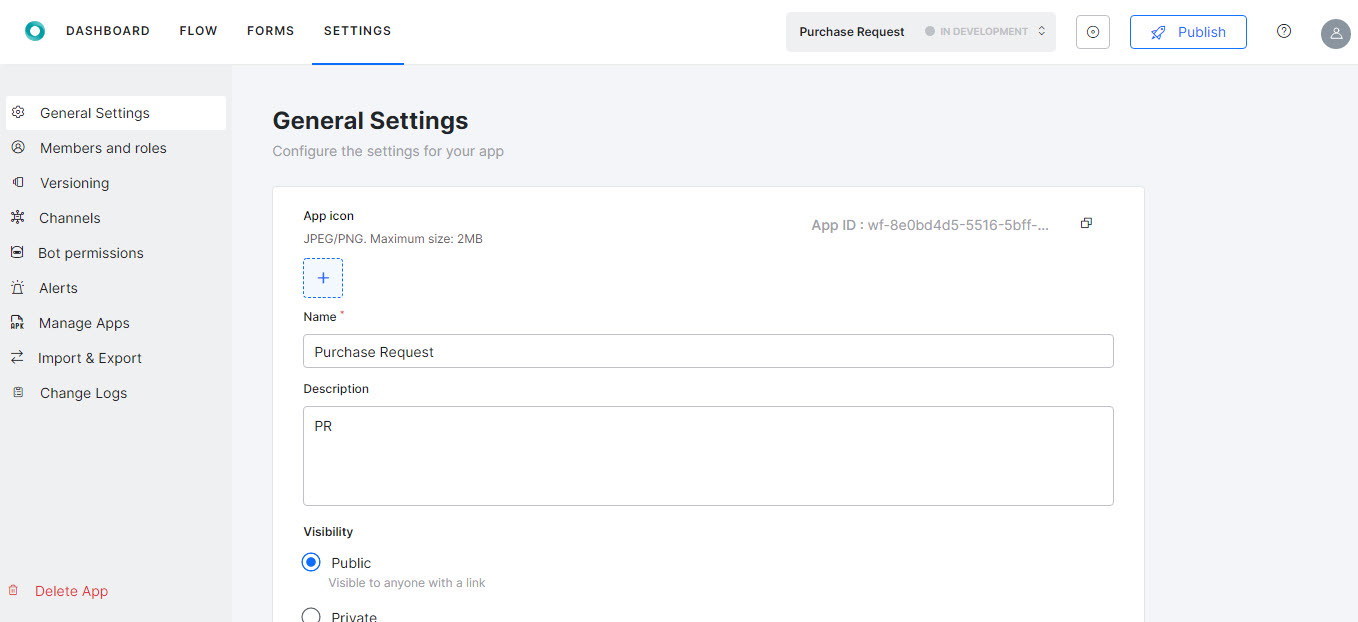This screenshot has height=622, width=1358.
Task: Open Bot permissions via its robot icon
Action: point(18,252)
